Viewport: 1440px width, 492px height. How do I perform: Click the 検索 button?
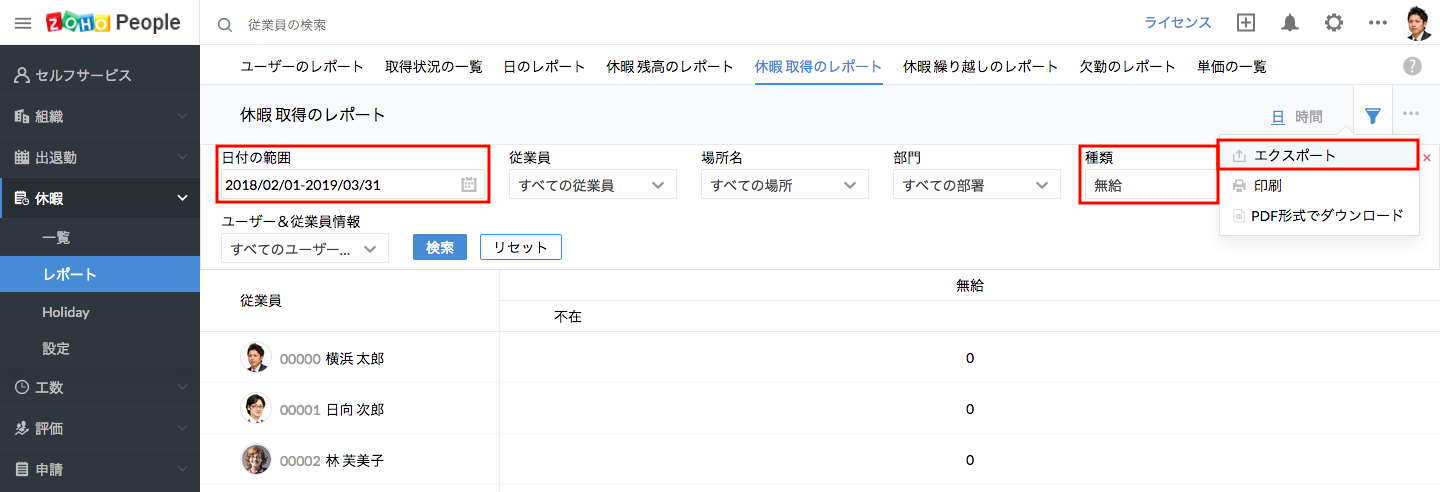click(440, 247)
